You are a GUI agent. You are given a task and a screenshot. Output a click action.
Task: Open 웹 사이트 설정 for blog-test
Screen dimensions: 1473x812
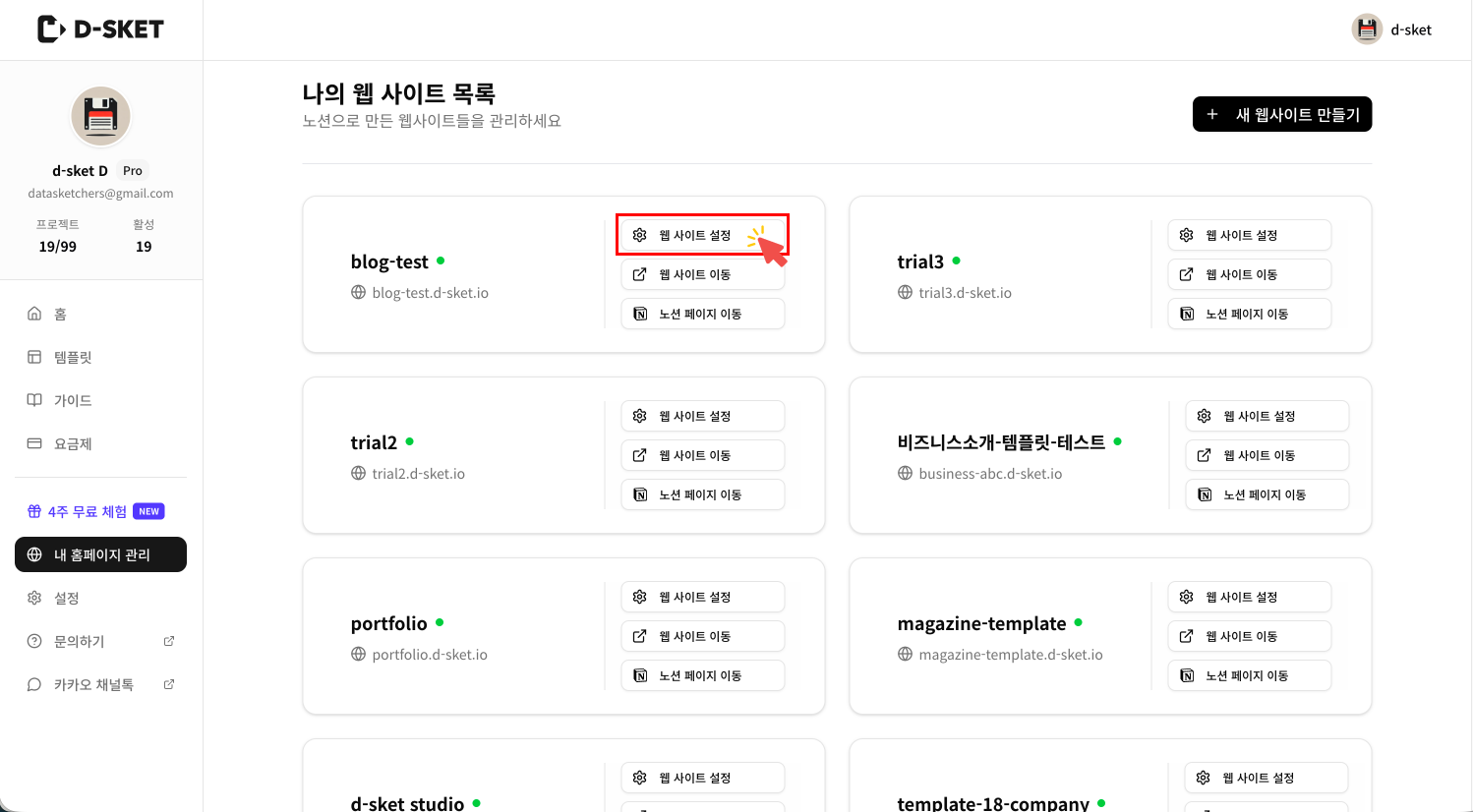click(x=702, y=235)
